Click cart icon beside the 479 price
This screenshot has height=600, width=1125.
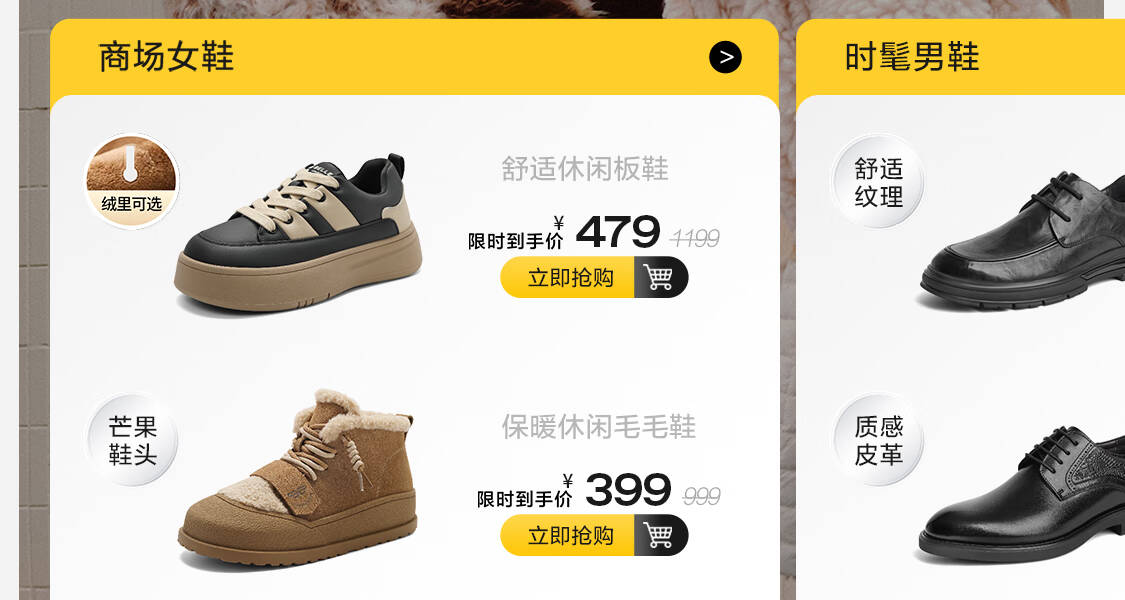(659, 277)
